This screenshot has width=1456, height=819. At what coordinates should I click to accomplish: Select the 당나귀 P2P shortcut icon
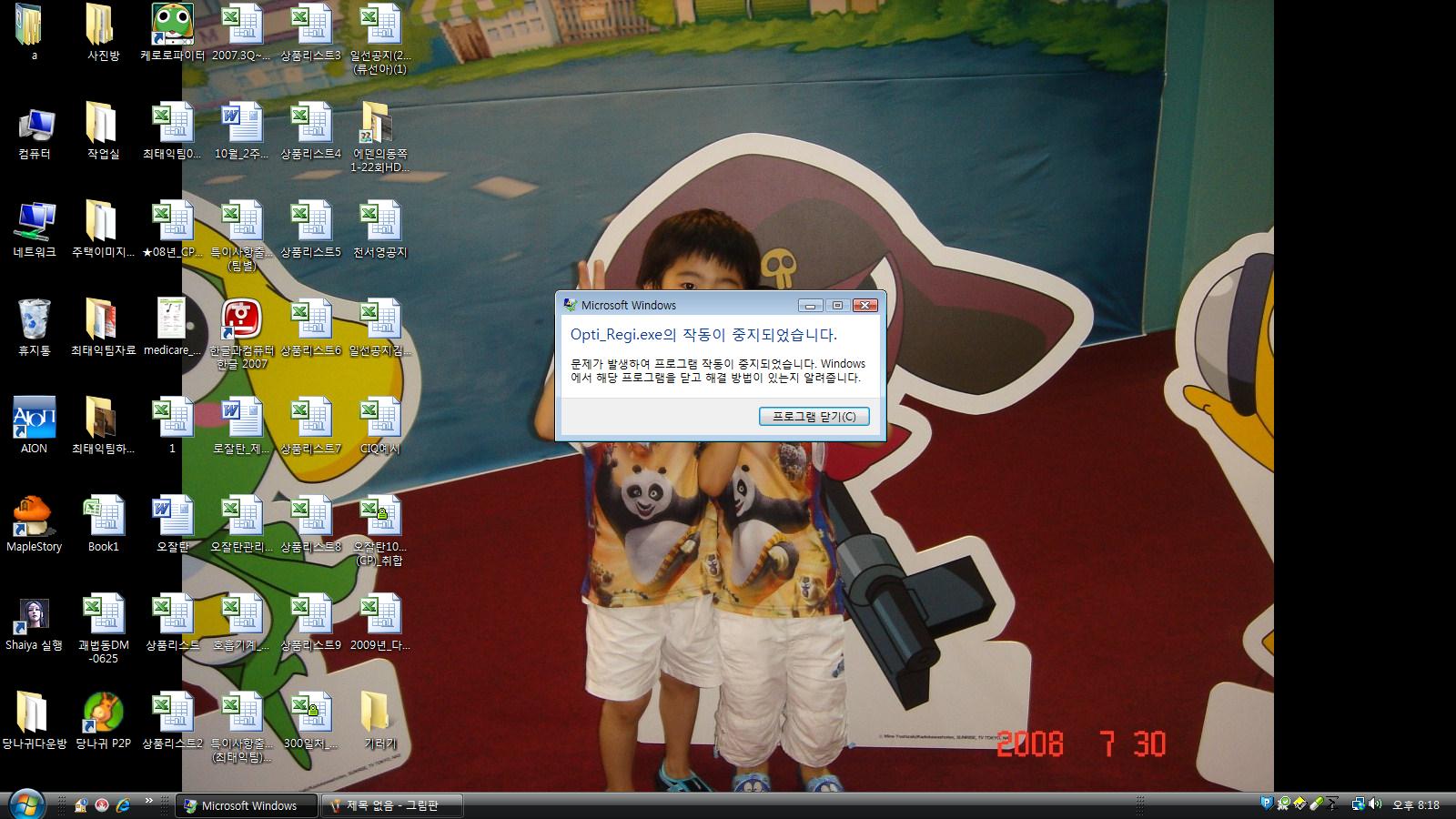pos(103,722)
